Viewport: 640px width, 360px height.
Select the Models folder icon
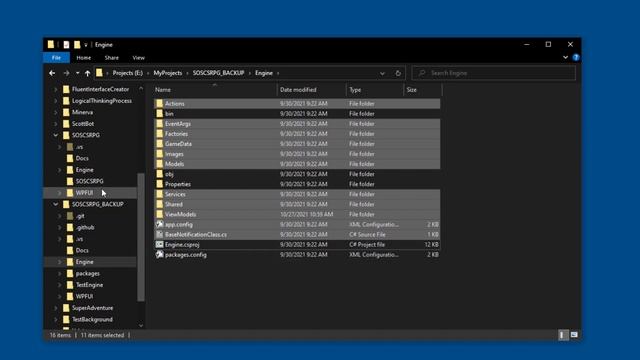pyautogui.click(x=159, y=164)
